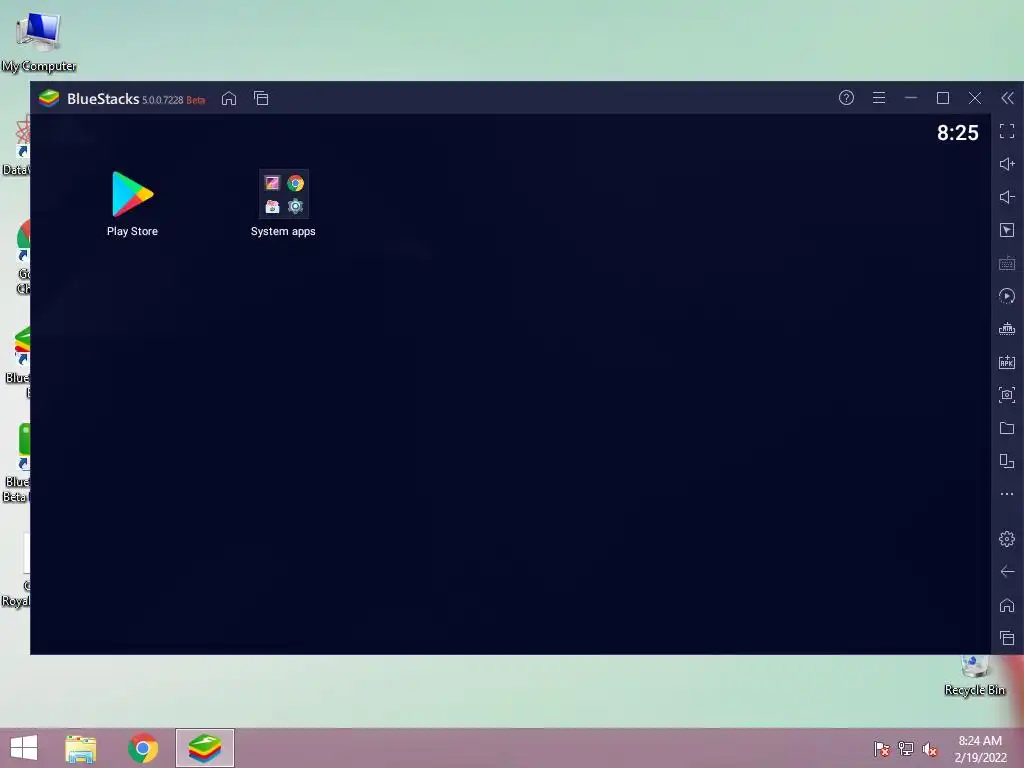This screenshot has height=768, width=1024.
Task: Open the BlueStacks hamburger menu
Action: click(x=879, y=98)
